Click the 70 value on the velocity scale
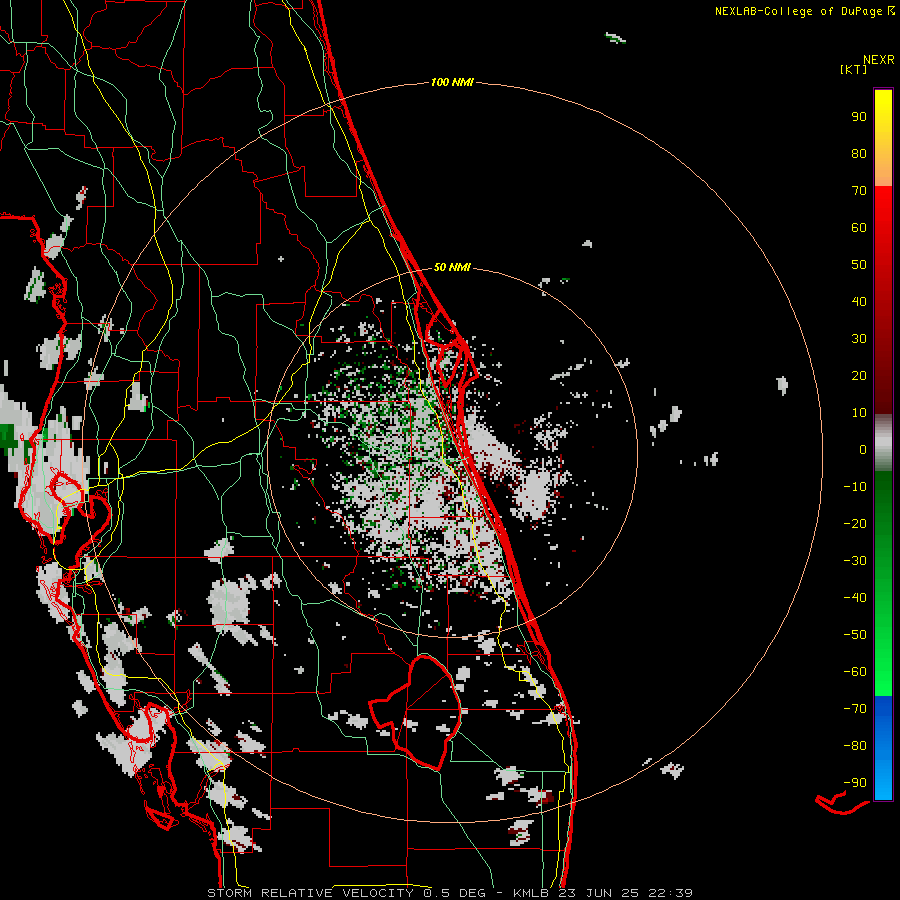Image resolution: width=900 pixels, height=900 pixels. pyautogui.click(x=859, y=191)
